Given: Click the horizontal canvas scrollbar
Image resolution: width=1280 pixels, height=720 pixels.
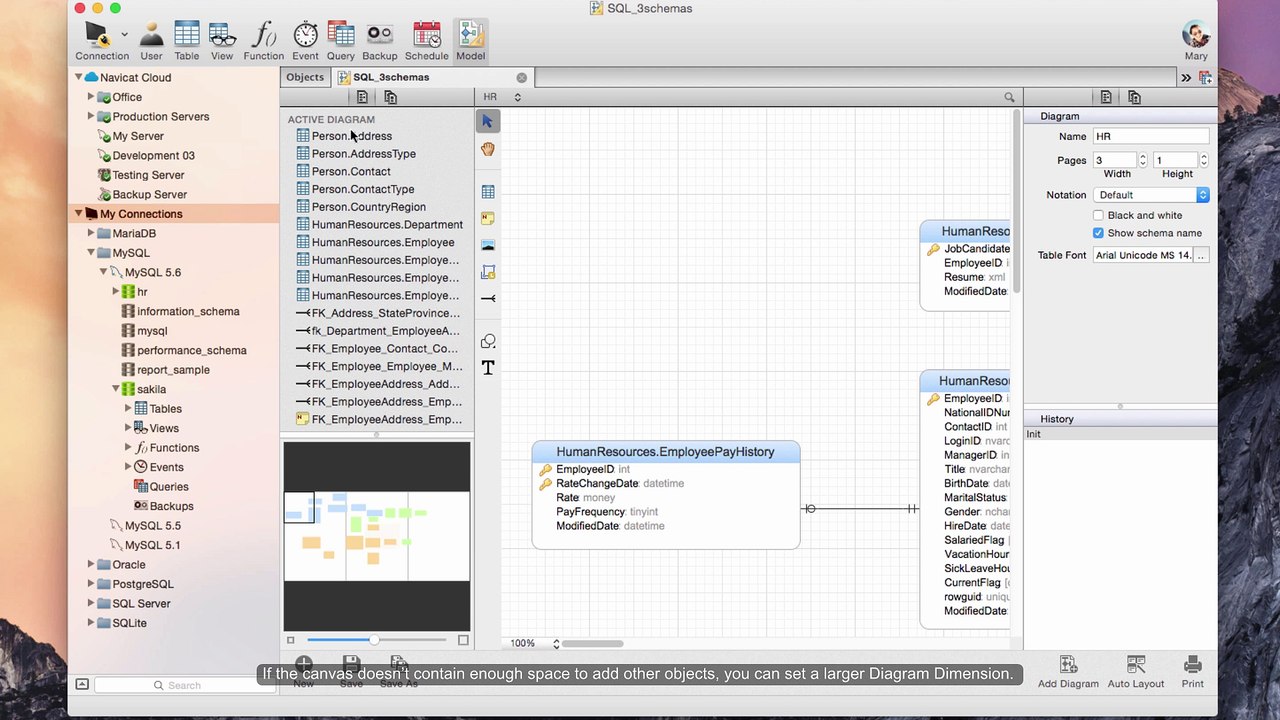Looking at the screenshot, I should click(592, 643).
